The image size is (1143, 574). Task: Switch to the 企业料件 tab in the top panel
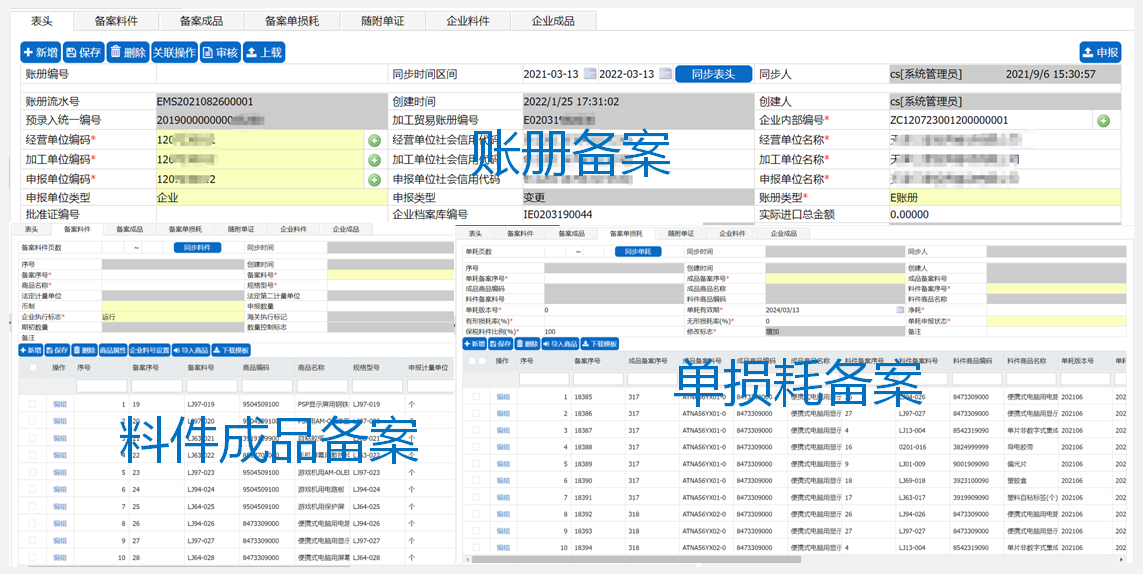point(467,21)
